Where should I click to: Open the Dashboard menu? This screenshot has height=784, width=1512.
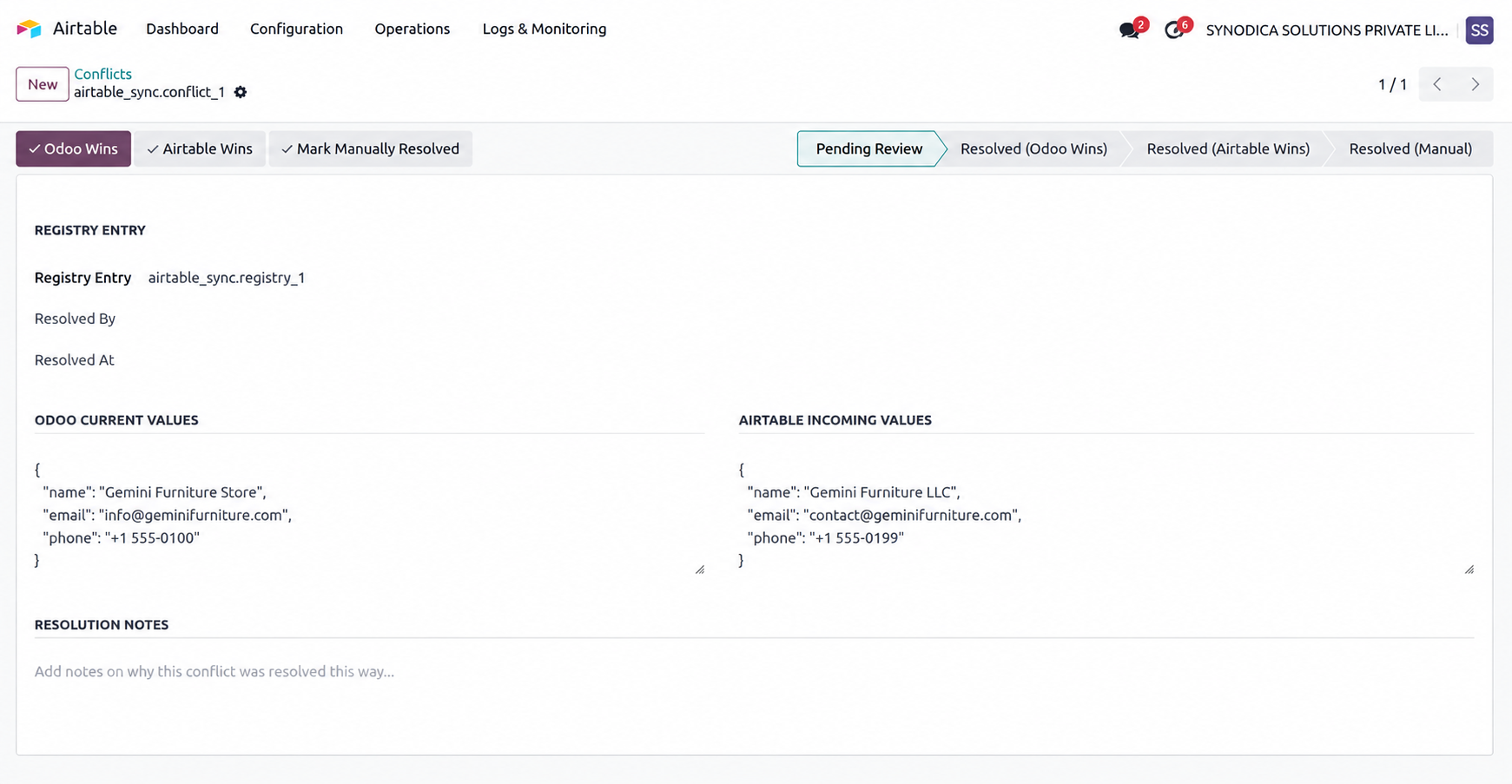182,29
